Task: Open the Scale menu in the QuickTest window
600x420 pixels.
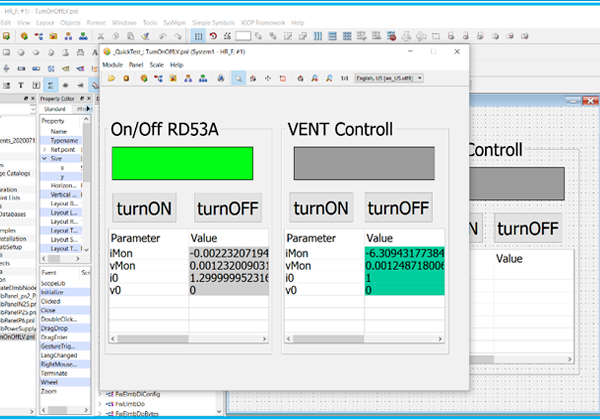Action: [x=157, y=65]
